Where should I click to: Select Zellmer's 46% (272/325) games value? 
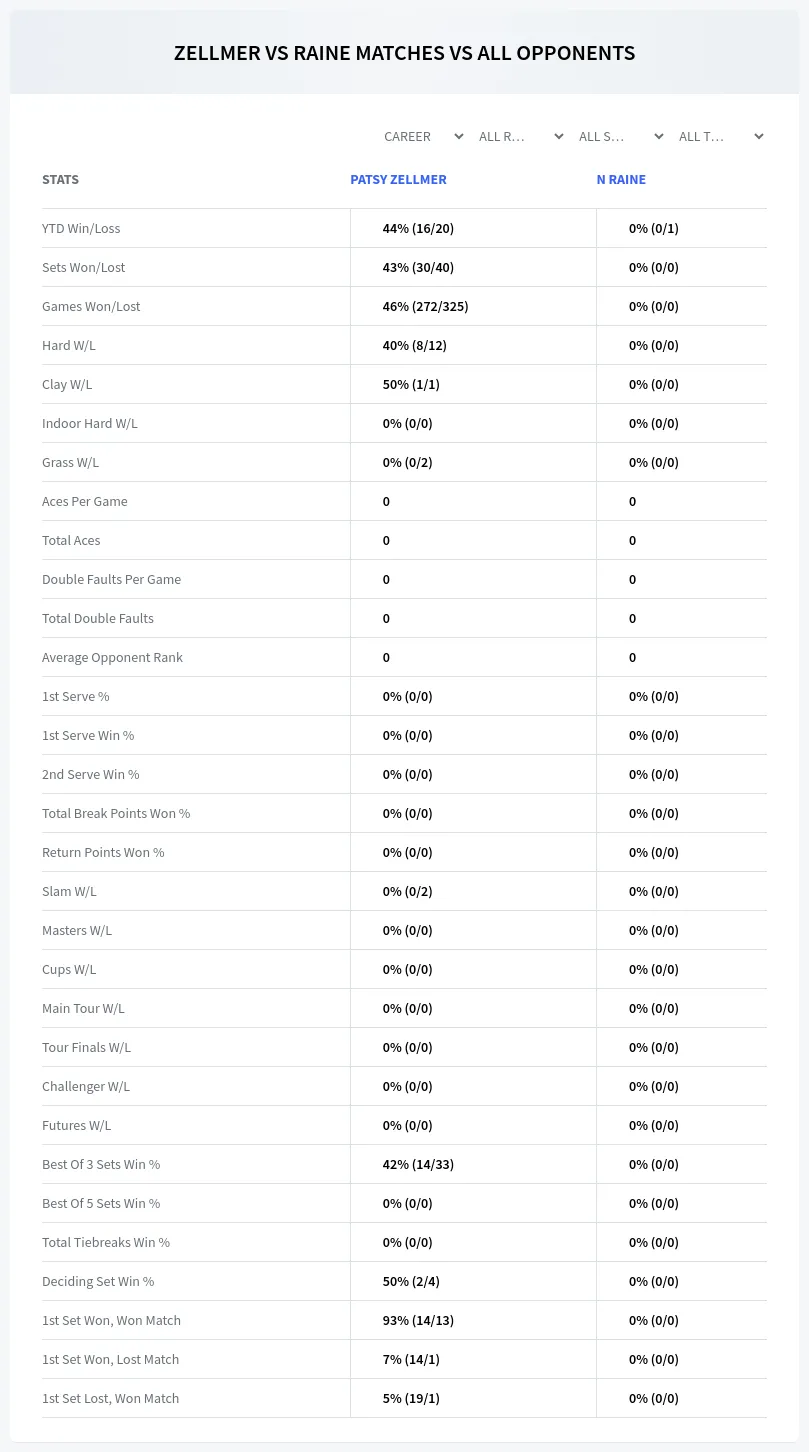pyautogui.click(x=425, y=306)
